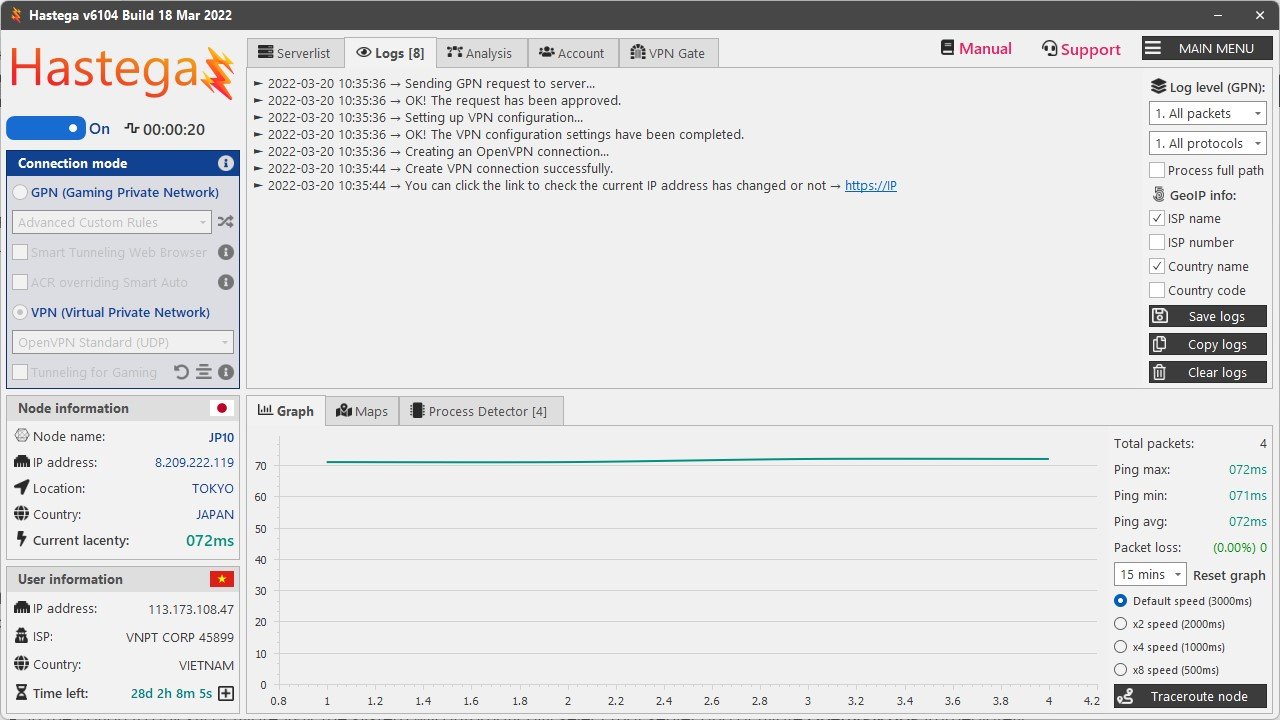Enable the Process full path checkbox

(x=1157, y=170)
